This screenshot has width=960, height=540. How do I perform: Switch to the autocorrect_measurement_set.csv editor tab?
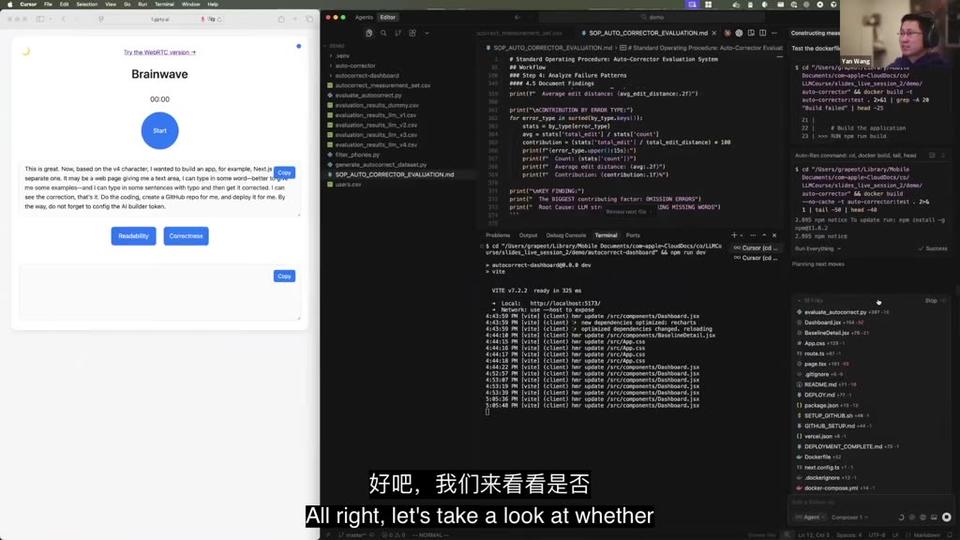[x=519, y=33]
